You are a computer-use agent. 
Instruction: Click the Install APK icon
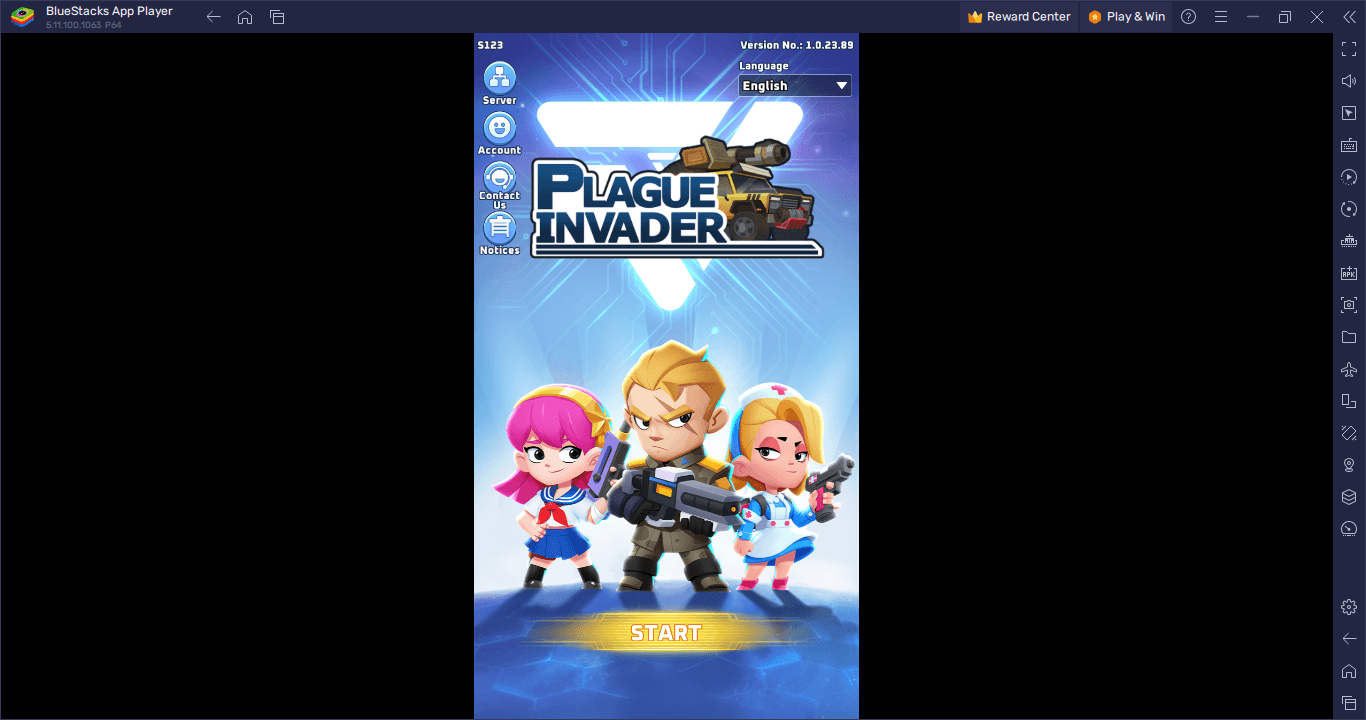pos(1349,273)
